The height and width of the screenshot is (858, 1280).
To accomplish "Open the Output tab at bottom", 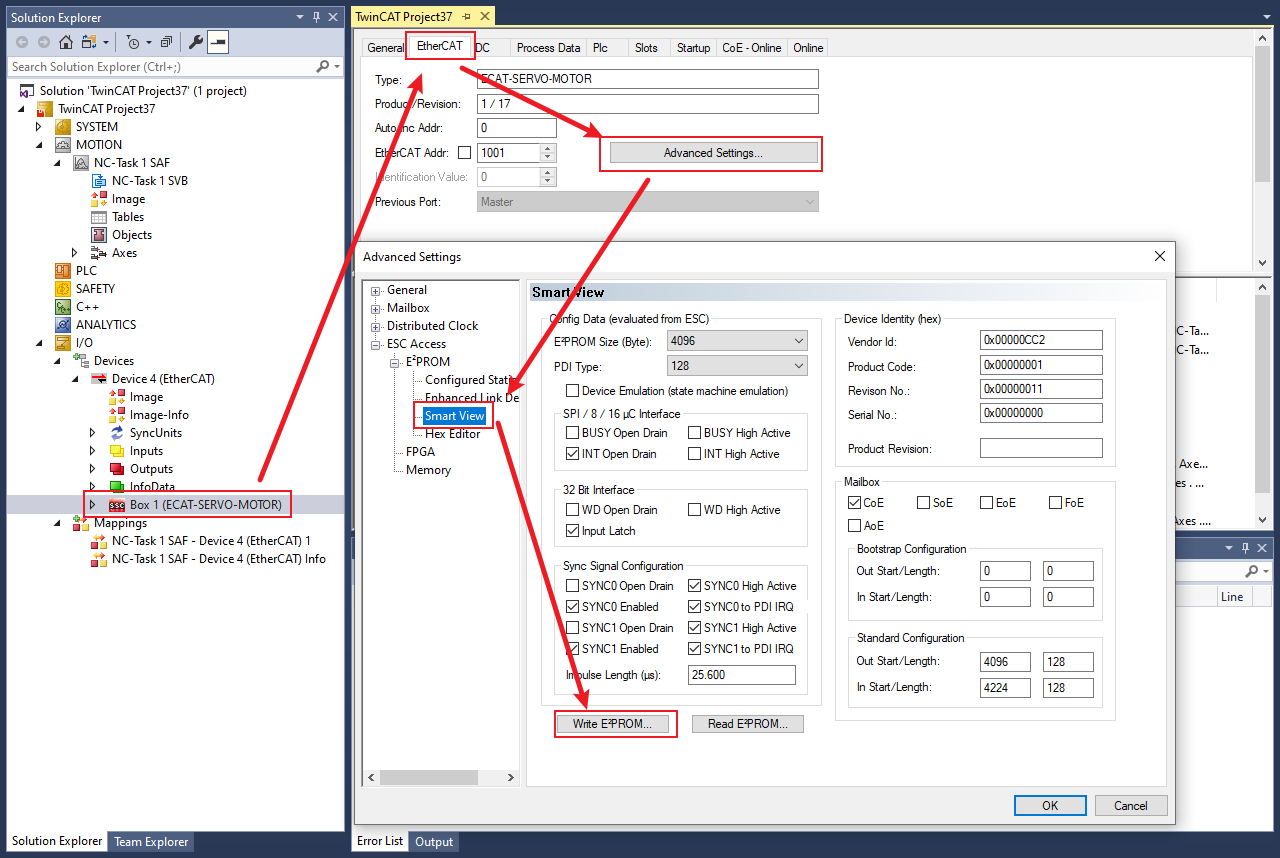I will (434, 842).
